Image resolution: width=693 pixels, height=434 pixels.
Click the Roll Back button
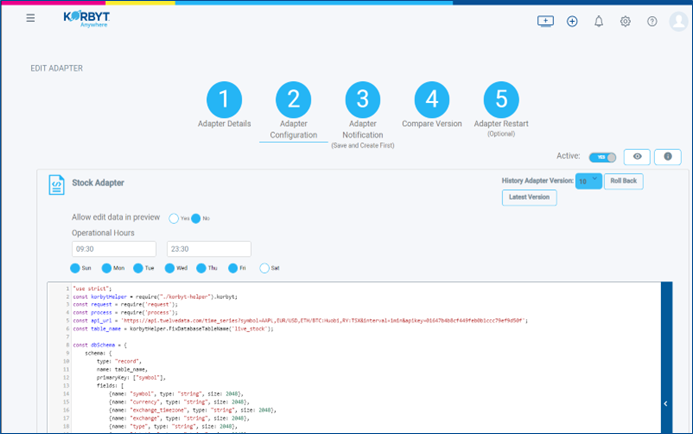point(625,181)
